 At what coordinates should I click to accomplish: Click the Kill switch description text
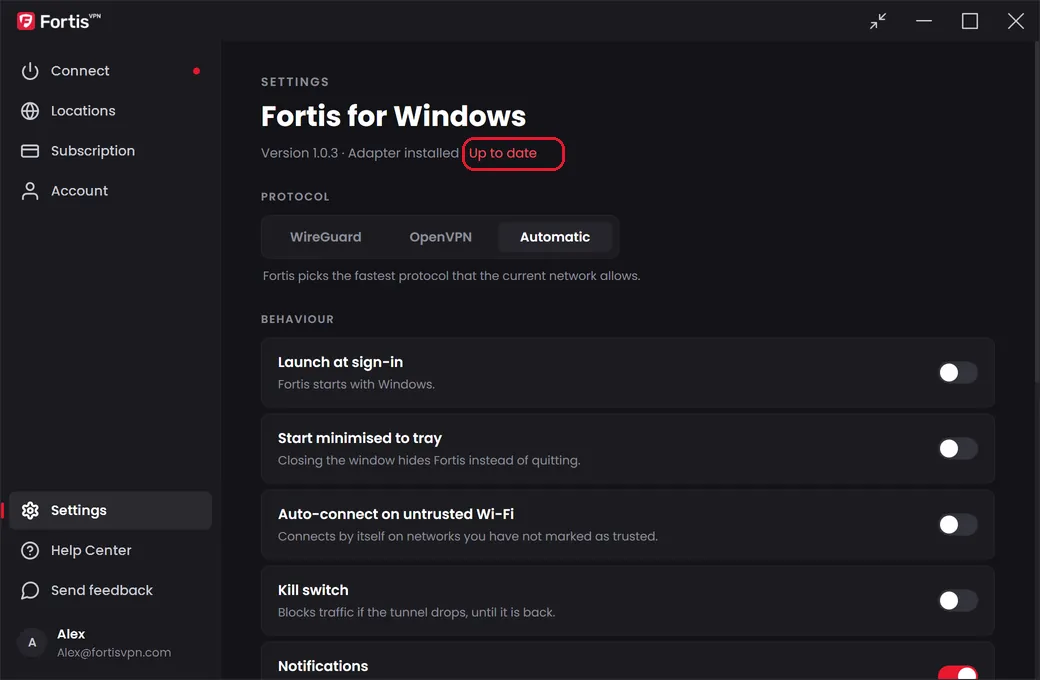pos(416,612)
